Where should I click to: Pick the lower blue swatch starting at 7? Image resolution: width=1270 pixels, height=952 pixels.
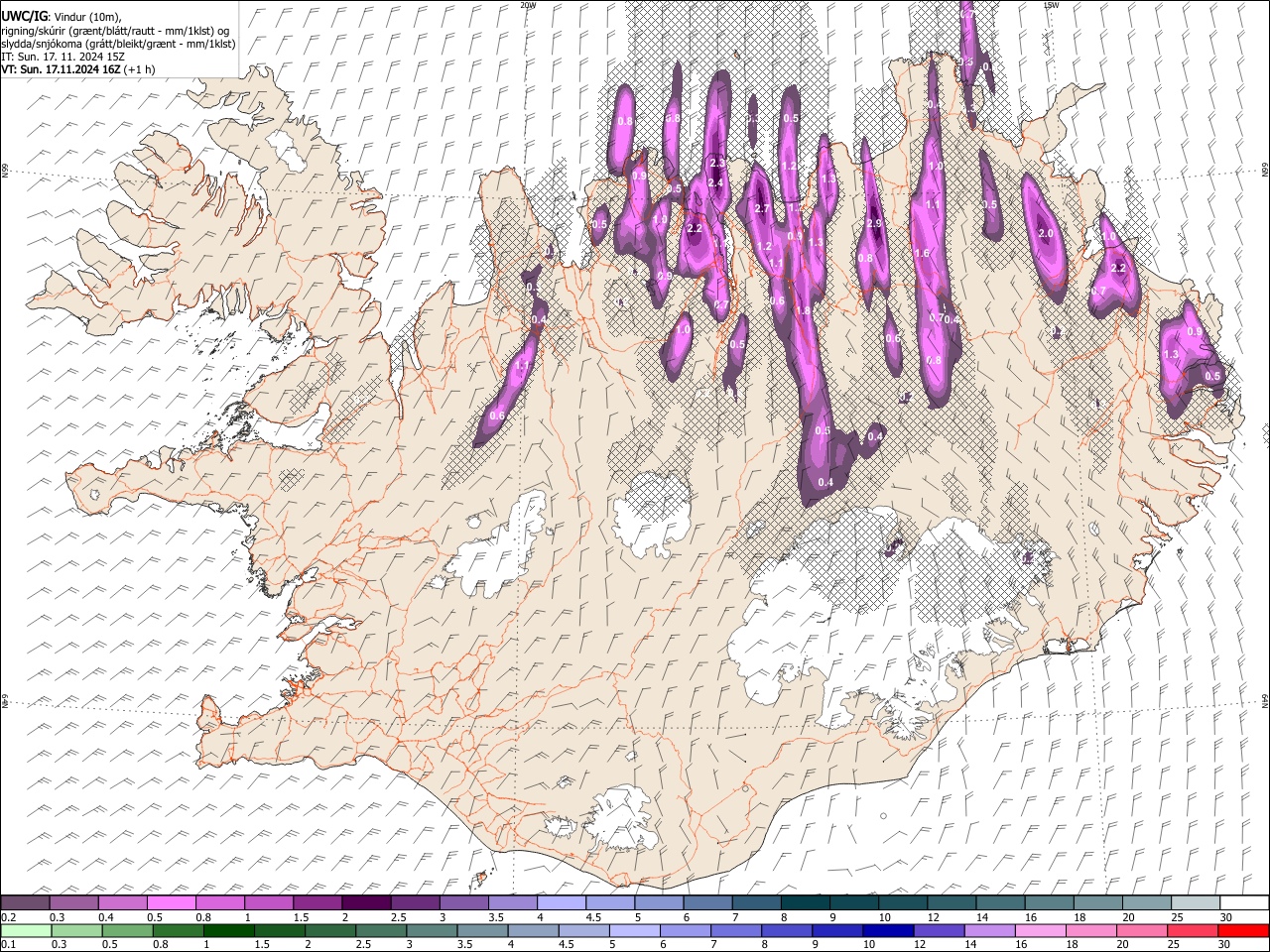[736, 930]
